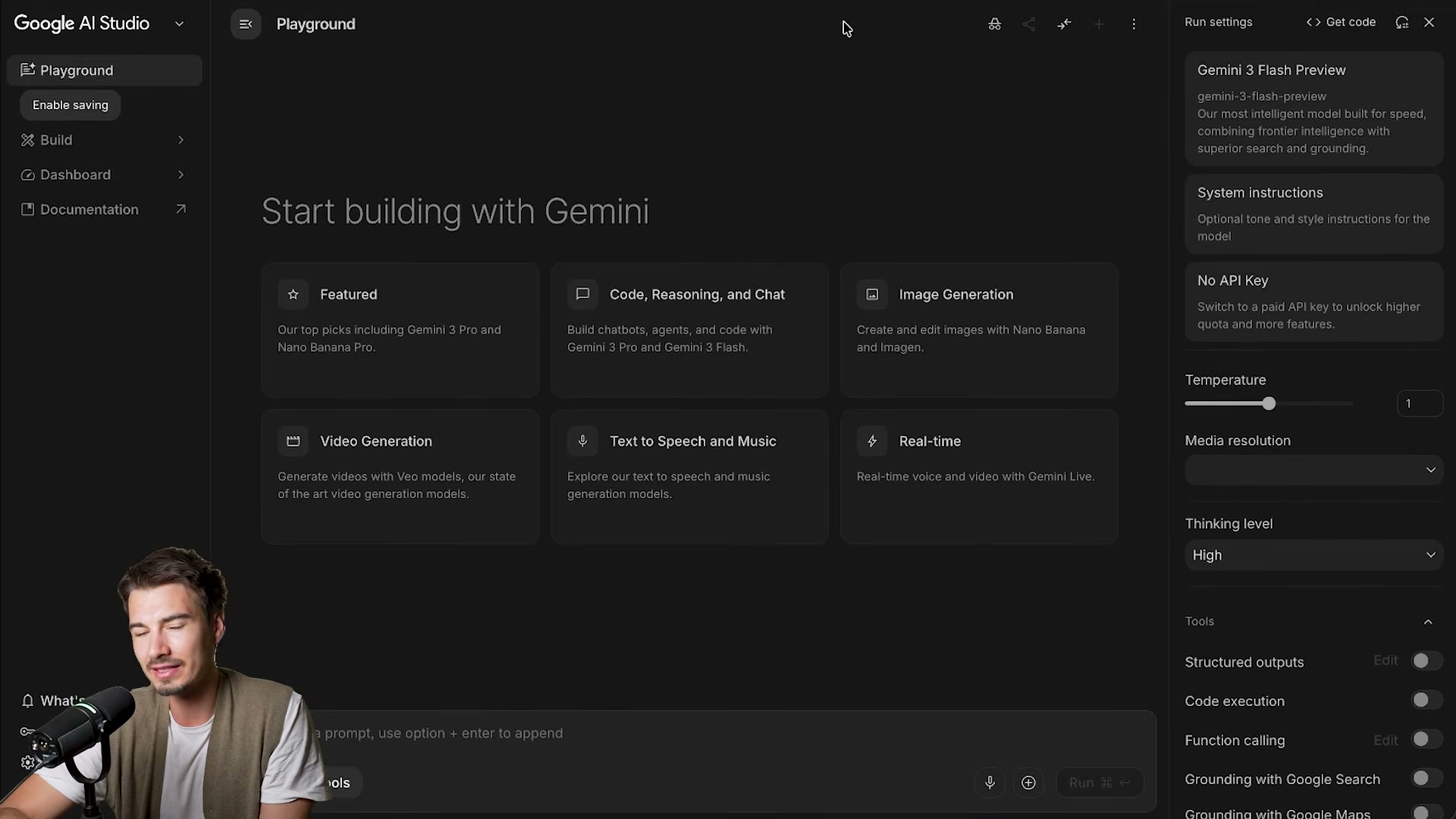Open the Playground sidebar item

click(105, 71)
